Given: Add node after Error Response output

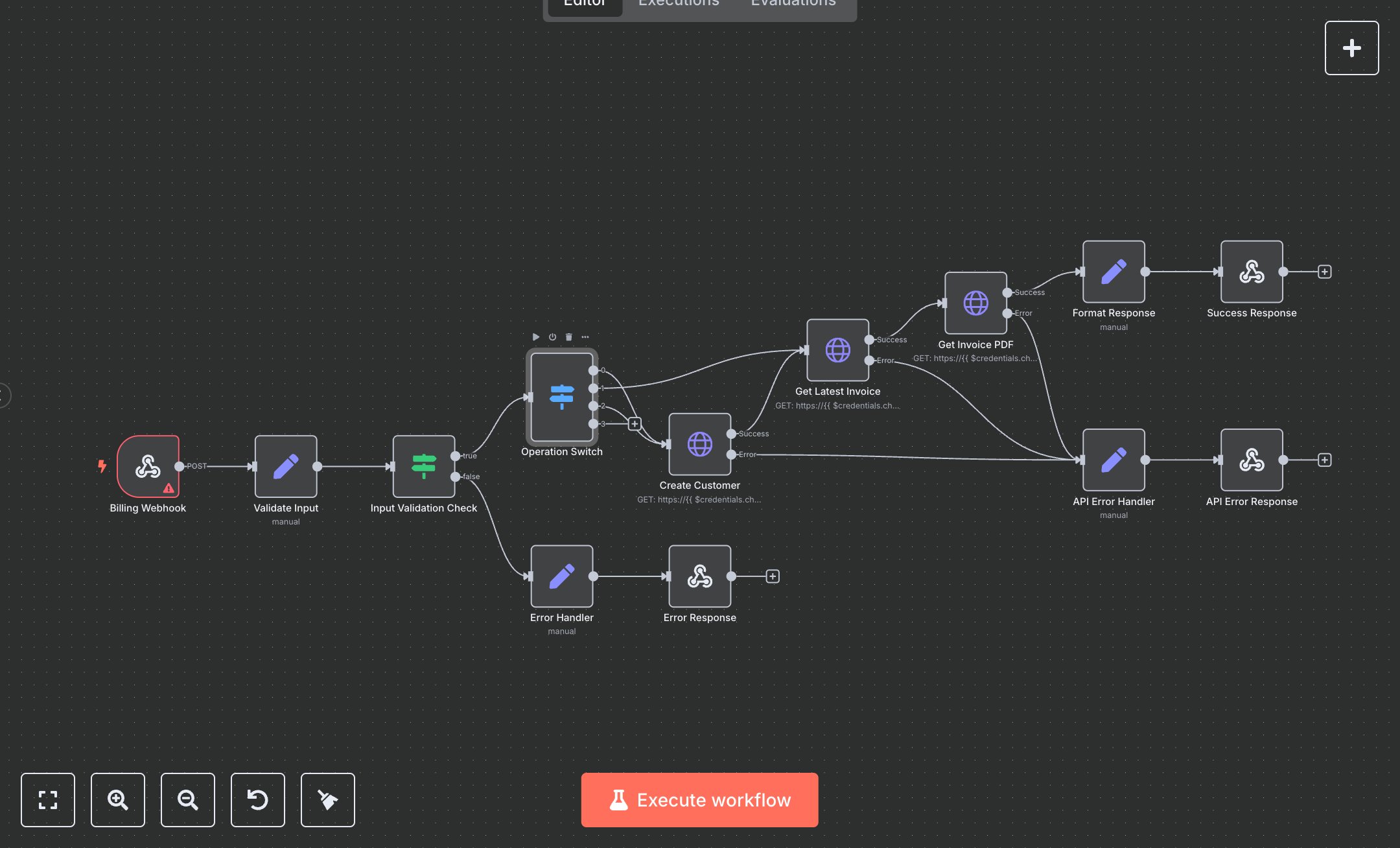Looking at the screenshot, I should tap(773, 576).
